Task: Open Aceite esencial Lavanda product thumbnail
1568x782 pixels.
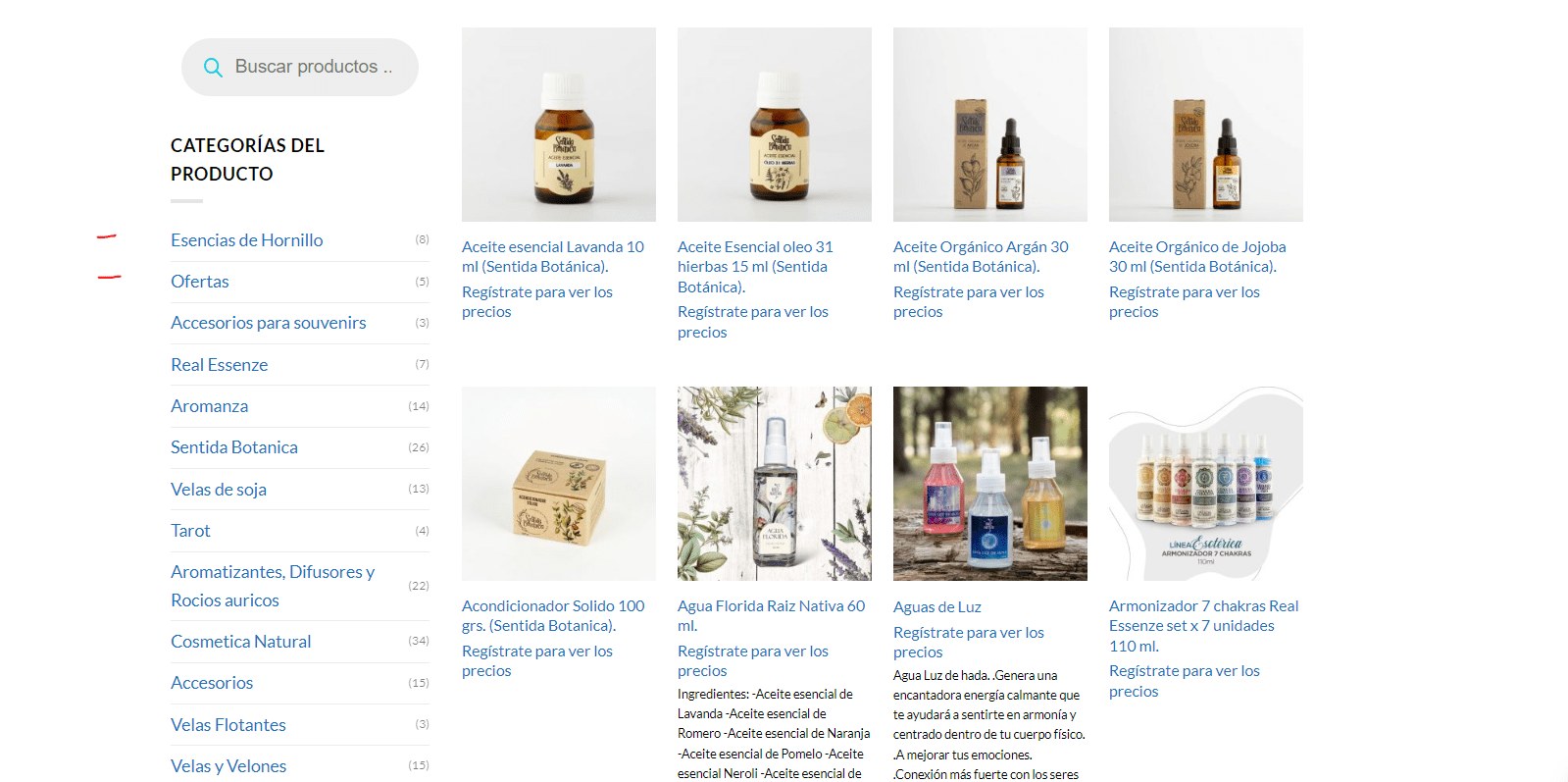Action: pyautogui.click(x=559, y=125)
